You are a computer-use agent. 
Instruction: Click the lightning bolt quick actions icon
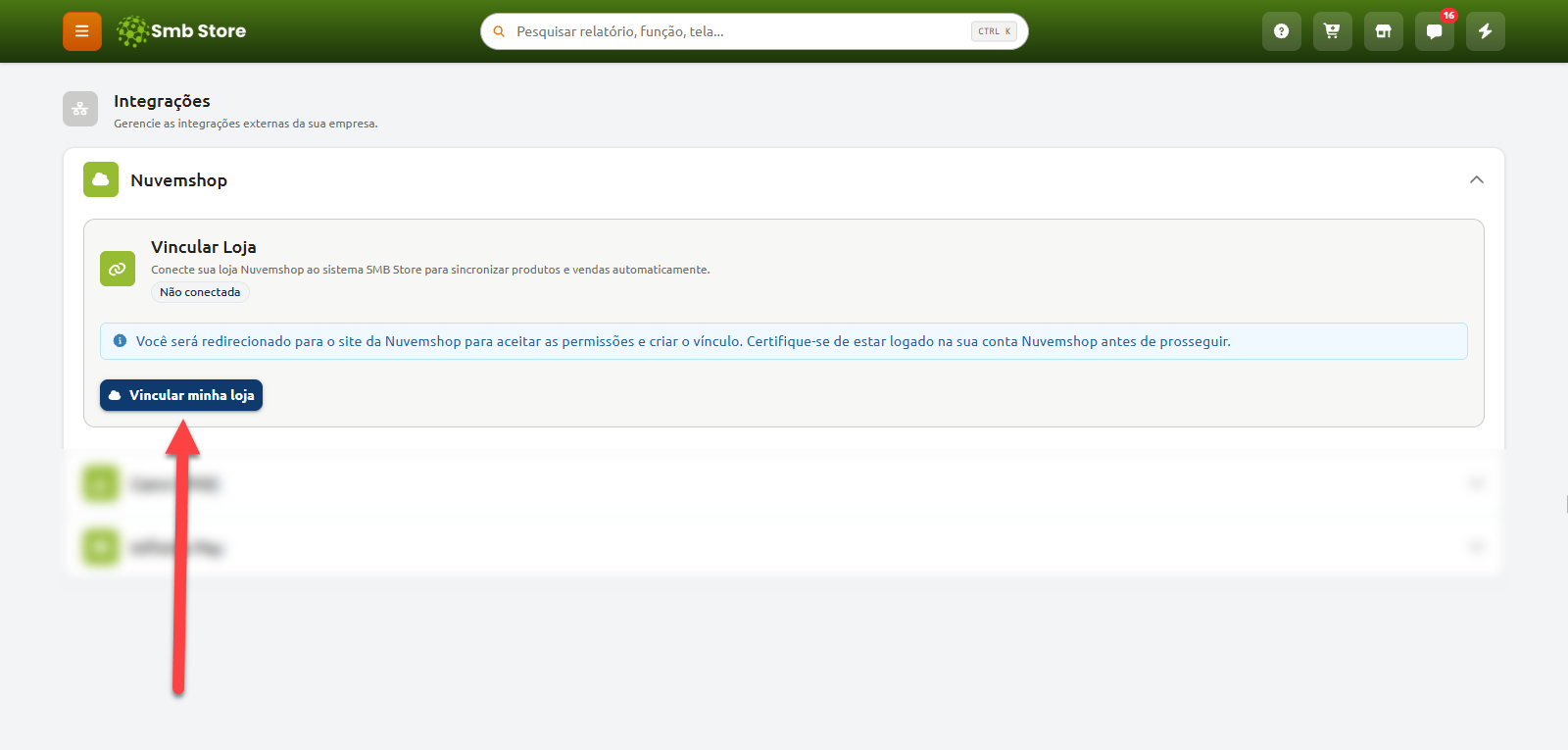1486,31
